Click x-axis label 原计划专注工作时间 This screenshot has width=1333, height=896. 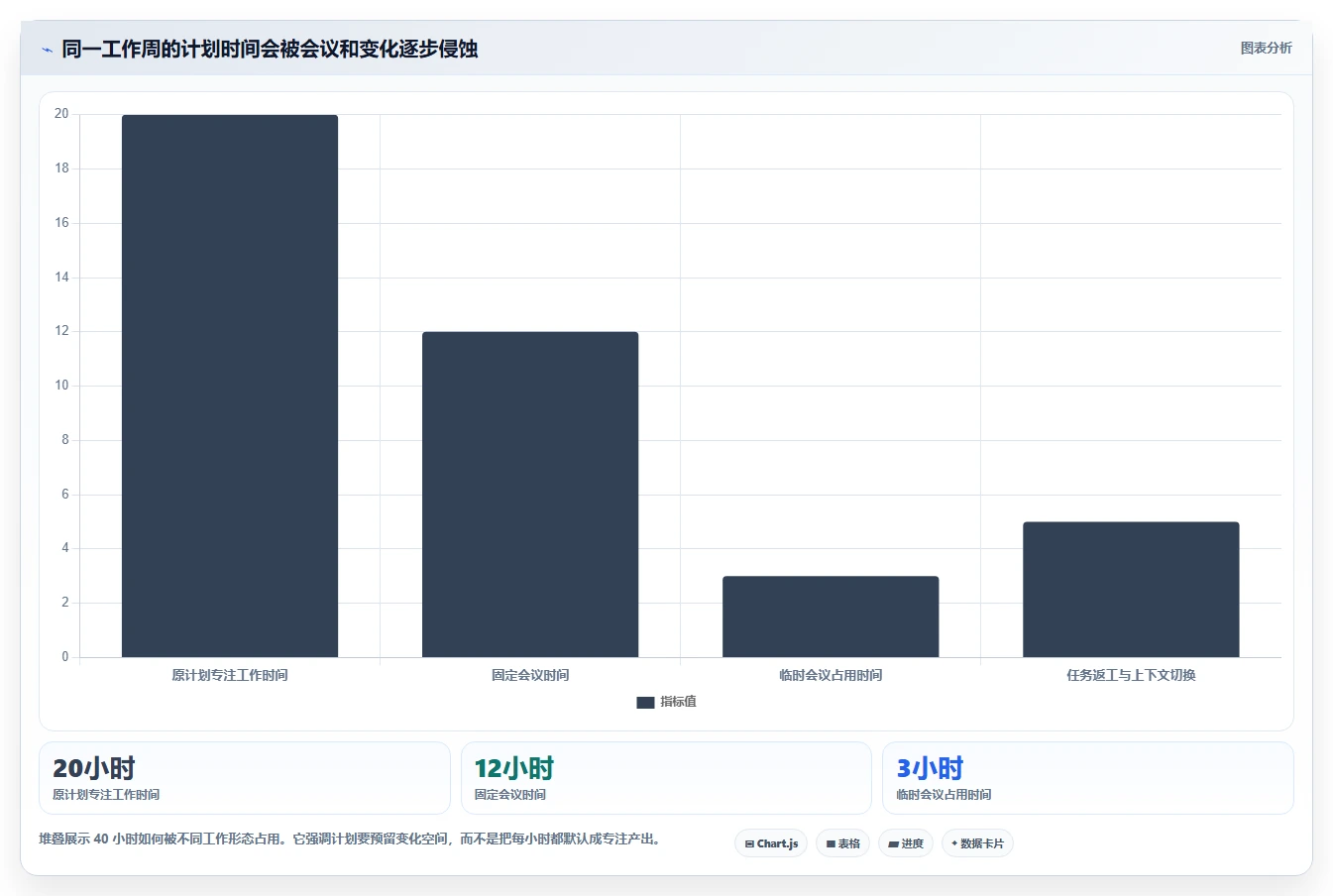(230, 675)
